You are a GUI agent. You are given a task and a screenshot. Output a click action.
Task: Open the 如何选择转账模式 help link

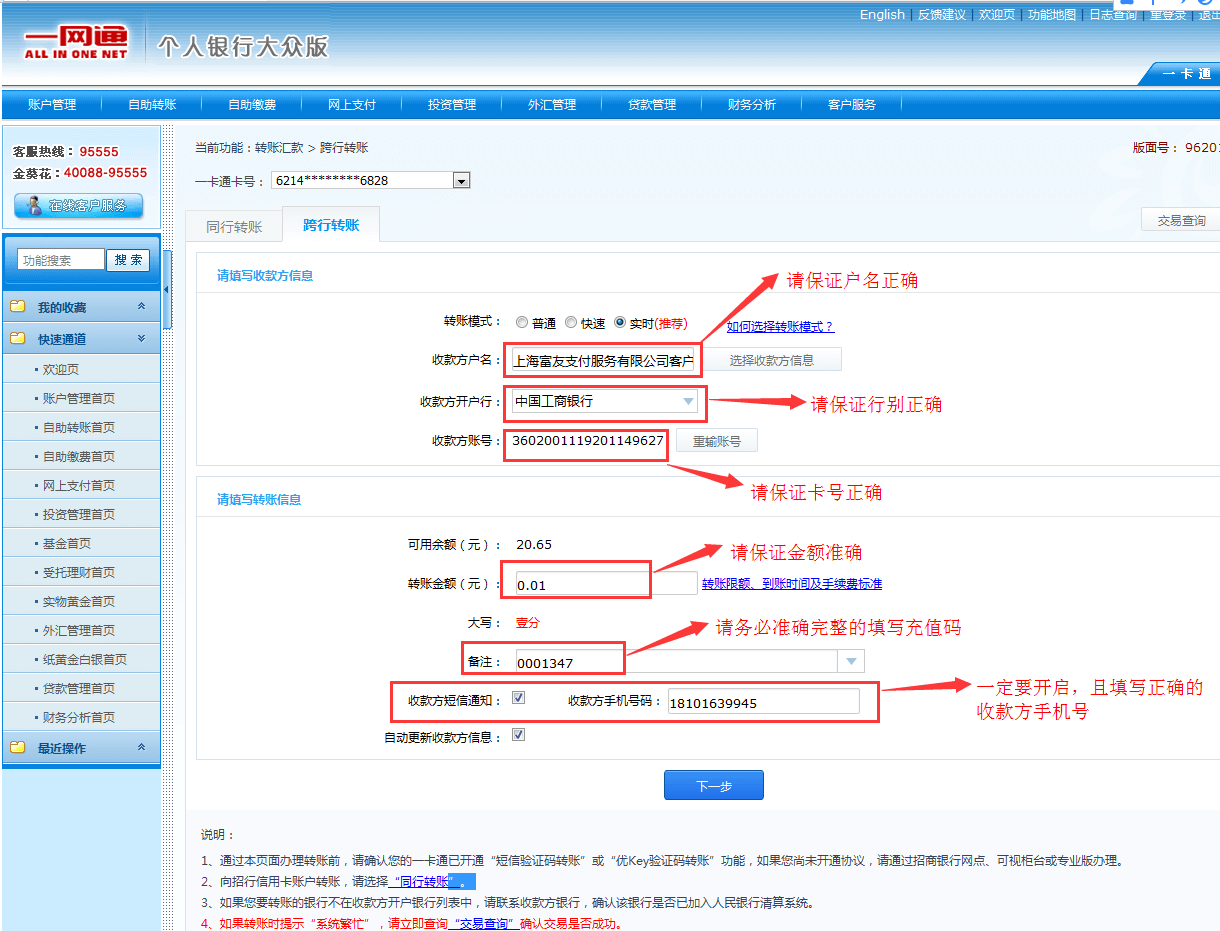779,326
